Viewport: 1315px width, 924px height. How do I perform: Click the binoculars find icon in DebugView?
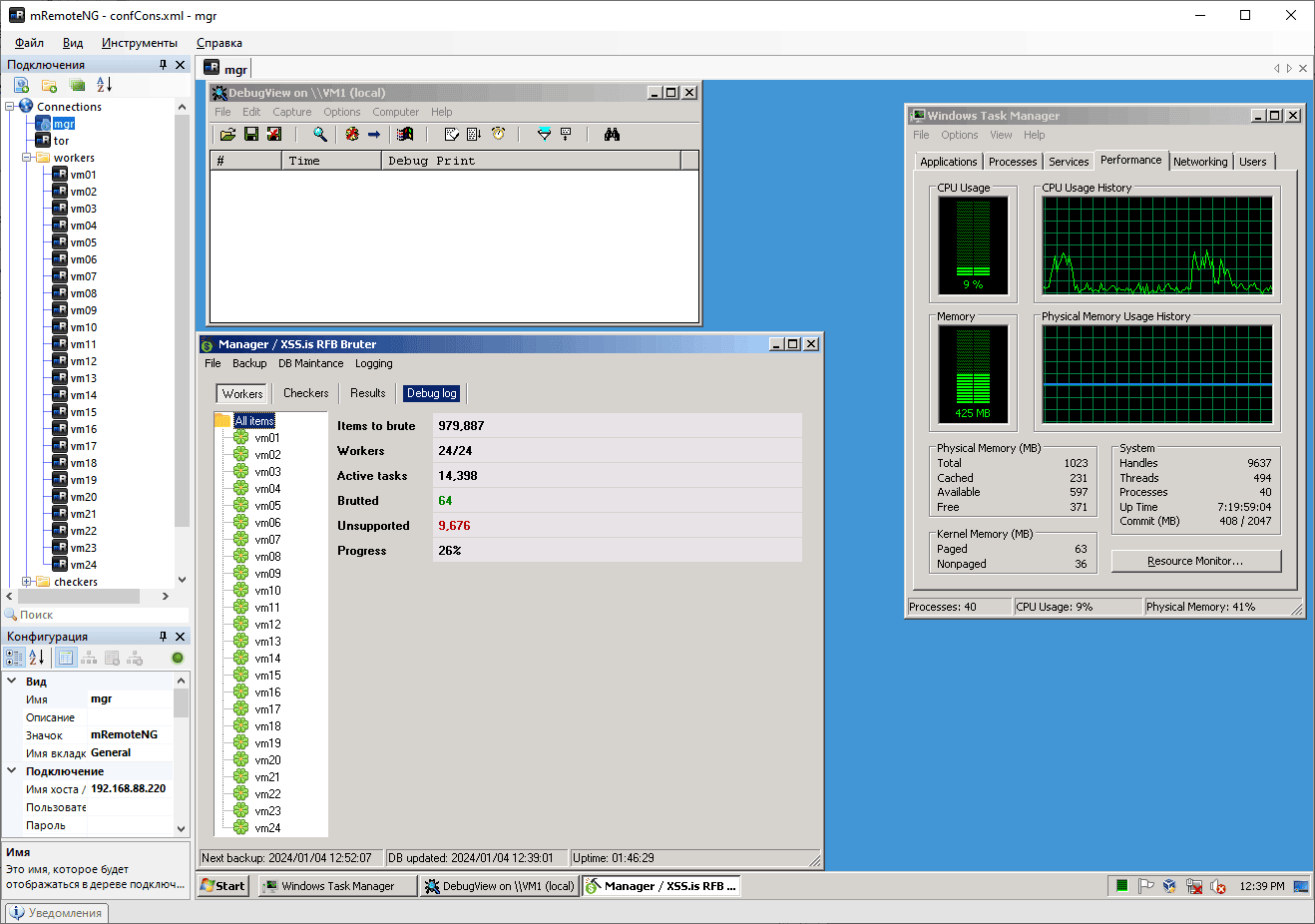(x=612, y=134)
